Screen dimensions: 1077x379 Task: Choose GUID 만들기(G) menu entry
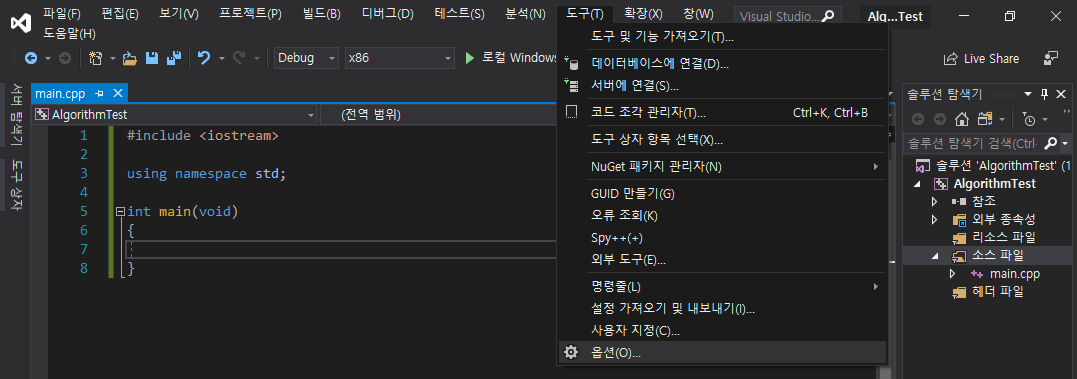(x=722, y=194)
